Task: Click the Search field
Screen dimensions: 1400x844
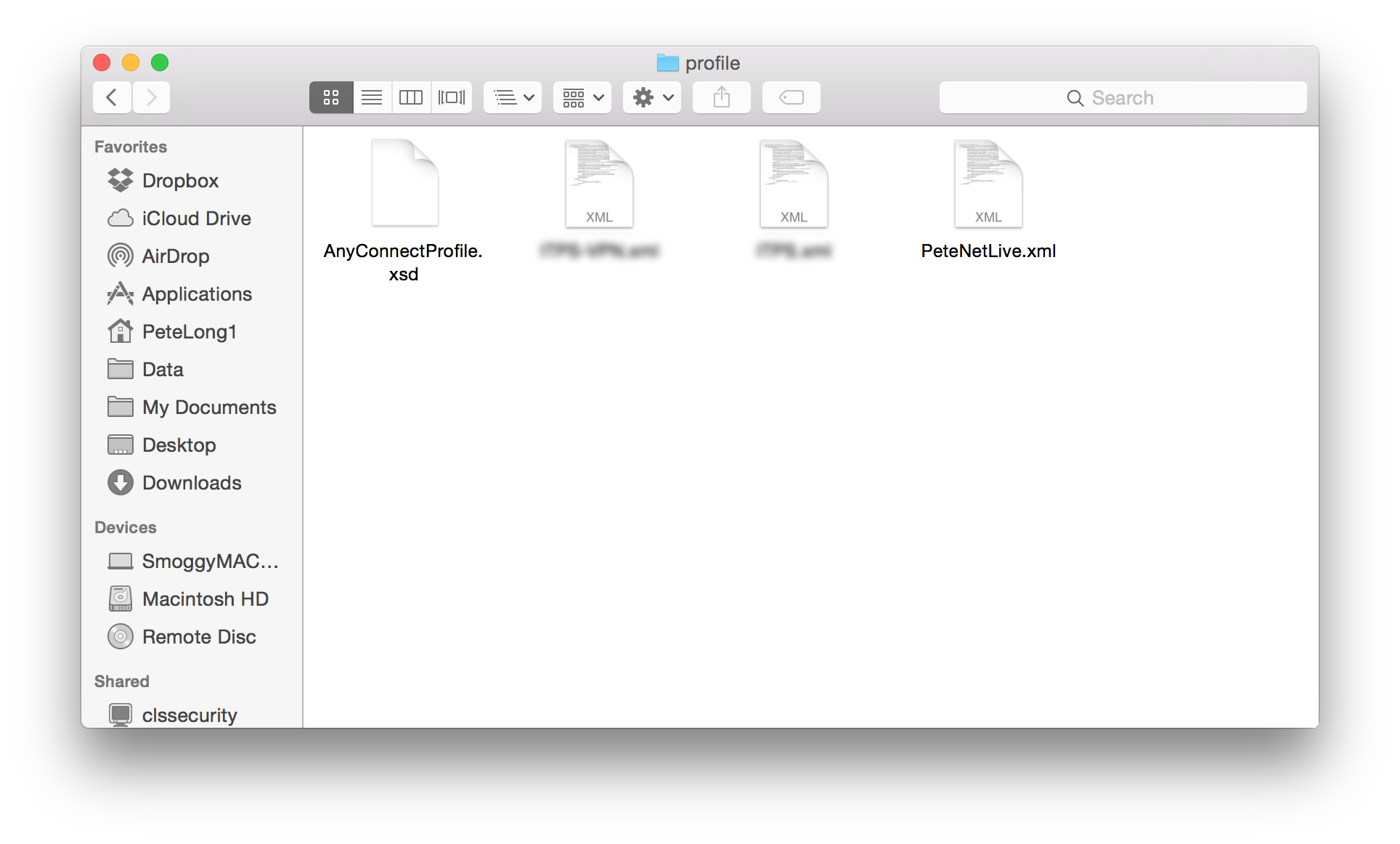Action: [1123, 97]
